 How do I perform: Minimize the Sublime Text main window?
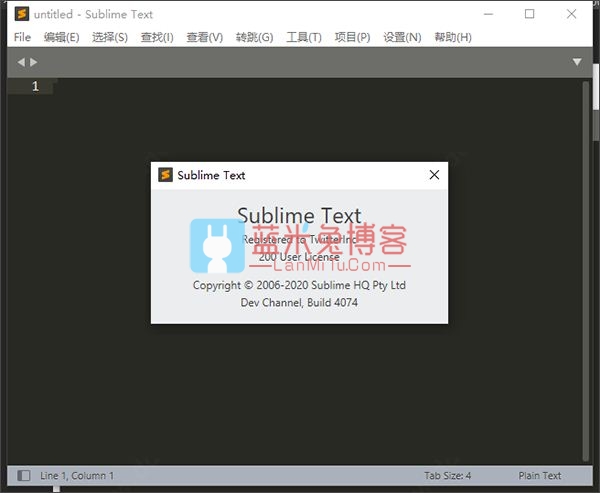(488, 14)
